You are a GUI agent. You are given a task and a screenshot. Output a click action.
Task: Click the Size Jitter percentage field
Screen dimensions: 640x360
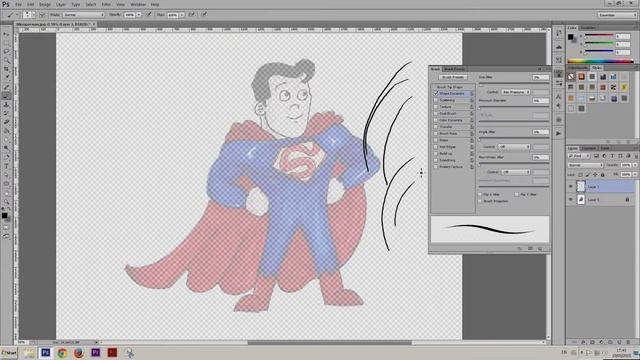540,77
